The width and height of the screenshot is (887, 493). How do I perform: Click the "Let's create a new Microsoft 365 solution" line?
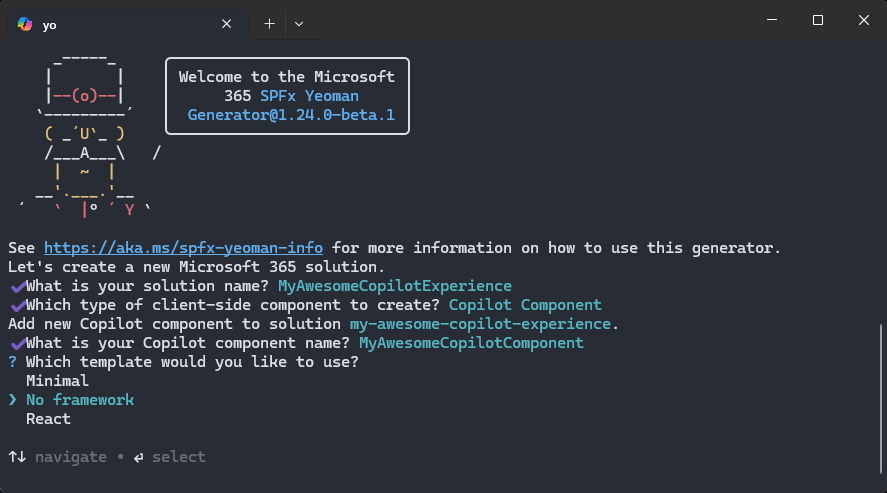pyautogui.click(x=196, y=267)
